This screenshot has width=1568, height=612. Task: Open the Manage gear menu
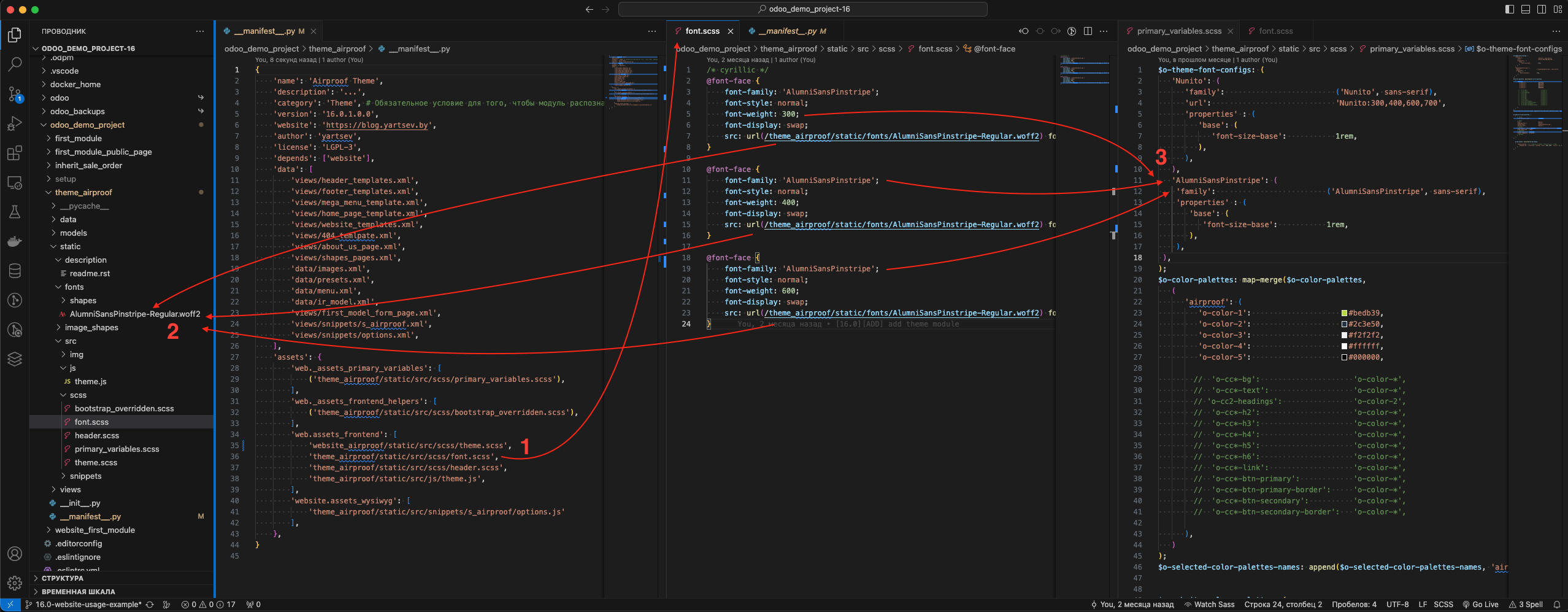(x=15, y=583)
